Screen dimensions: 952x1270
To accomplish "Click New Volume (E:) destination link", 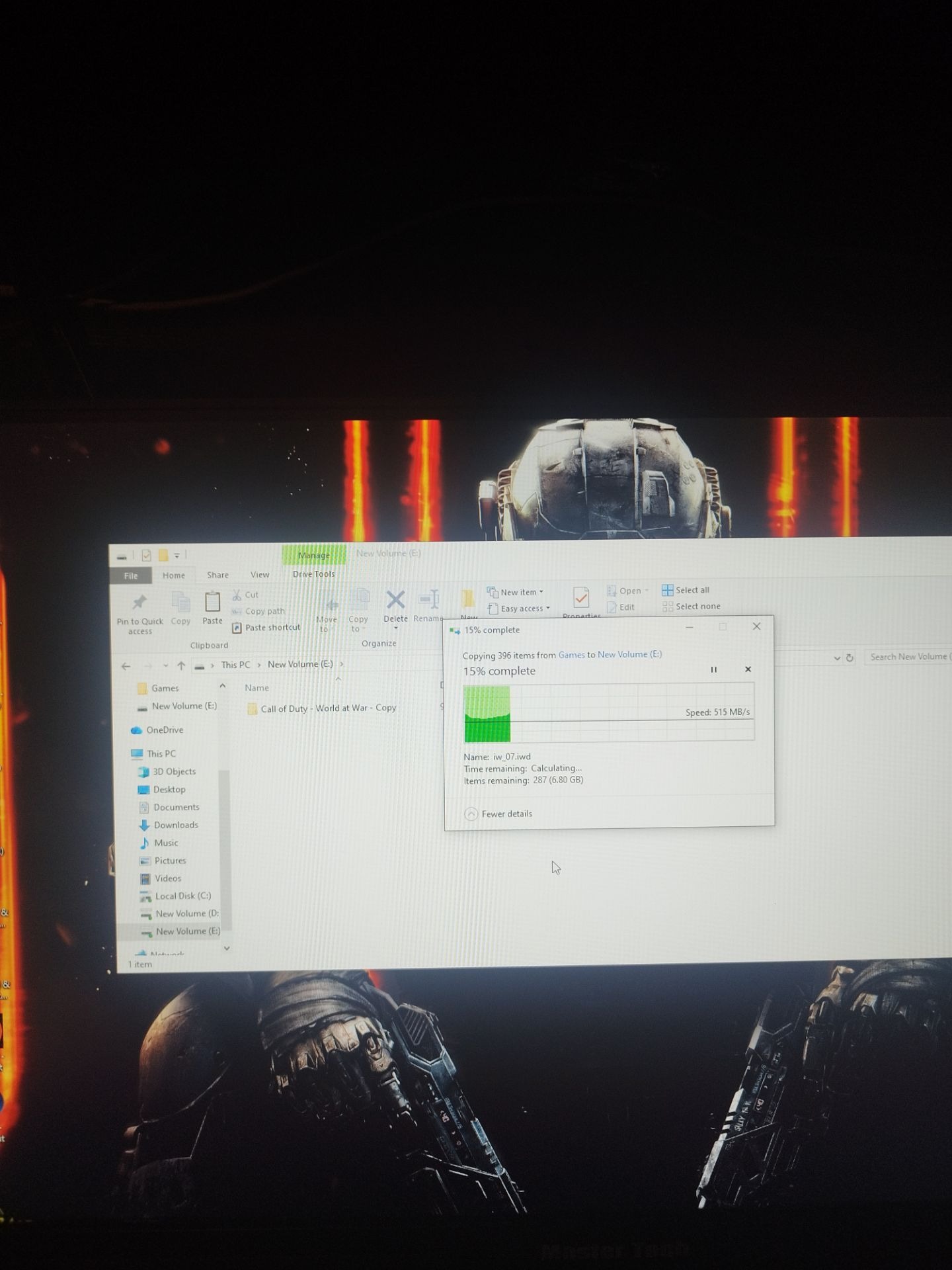I will coord(629,654).
